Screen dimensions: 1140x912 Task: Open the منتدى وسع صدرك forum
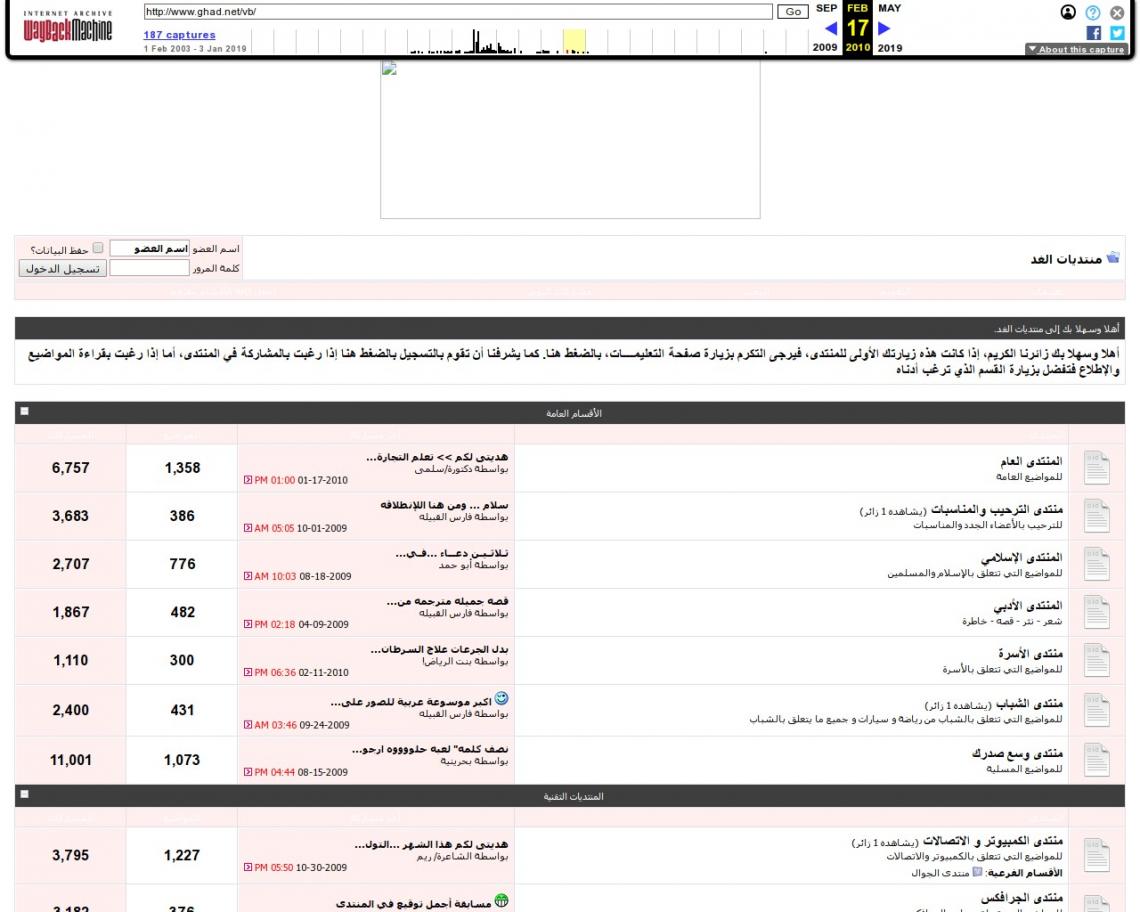click(1017, 753)
